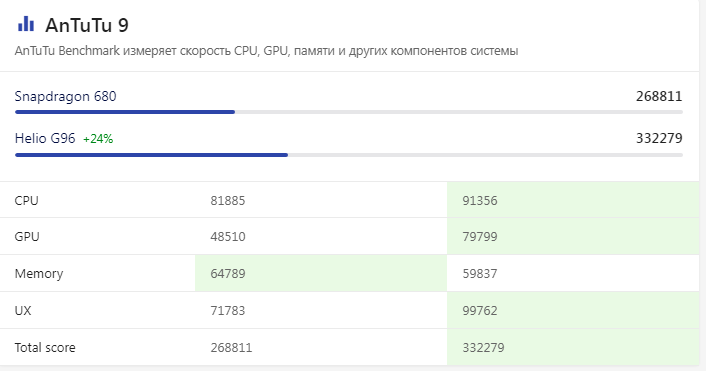Click the UX row label
706x371 pixels.
point(23,311)
